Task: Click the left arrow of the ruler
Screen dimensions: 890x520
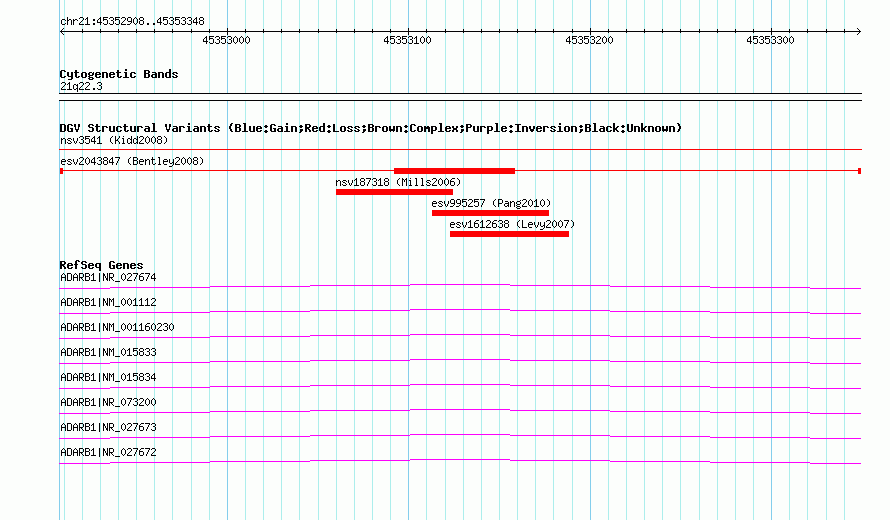Action: tap(62, 32)
